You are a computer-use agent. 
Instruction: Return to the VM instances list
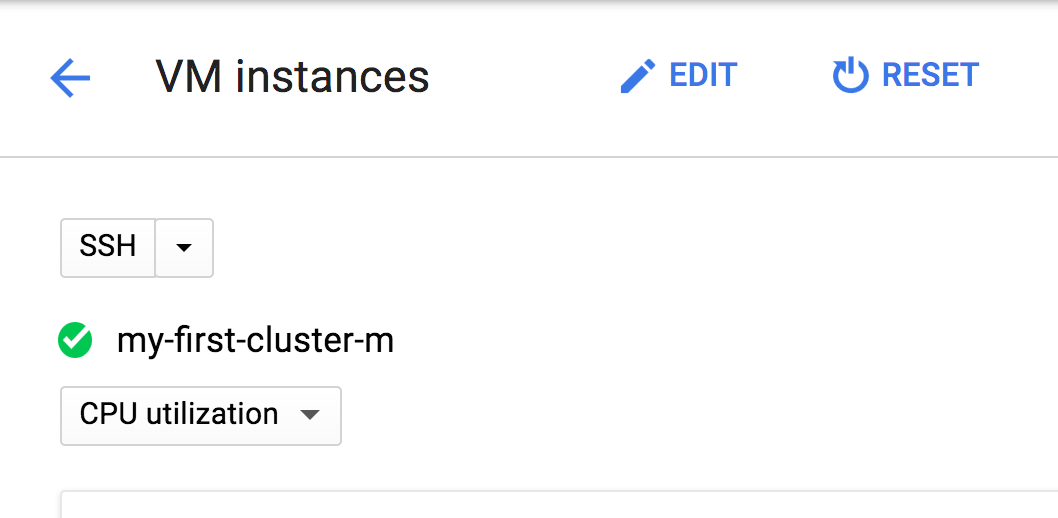[x=70, y=78]
